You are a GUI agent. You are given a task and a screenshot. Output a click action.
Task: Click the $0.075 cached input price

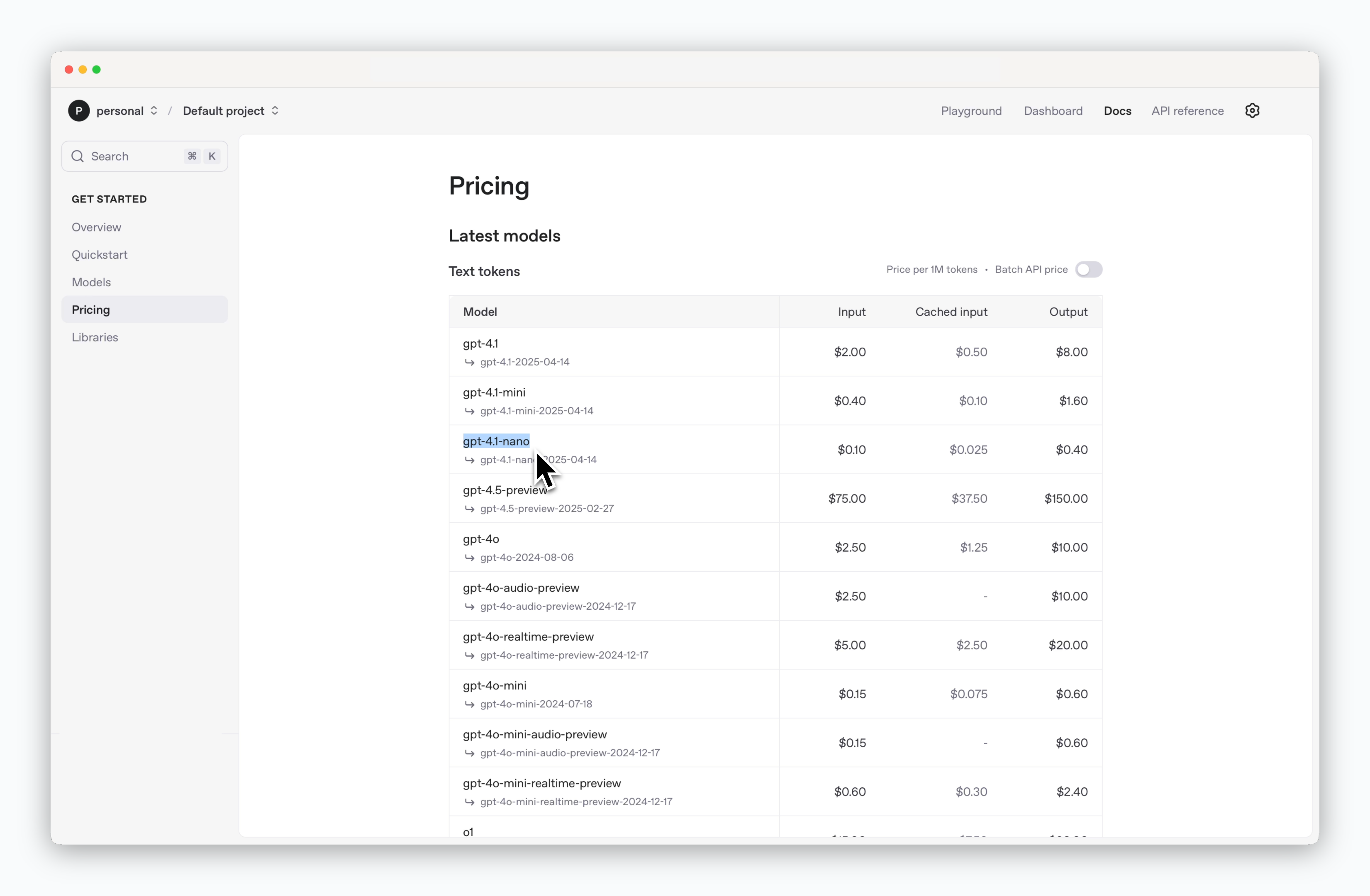tap(969, 694)
